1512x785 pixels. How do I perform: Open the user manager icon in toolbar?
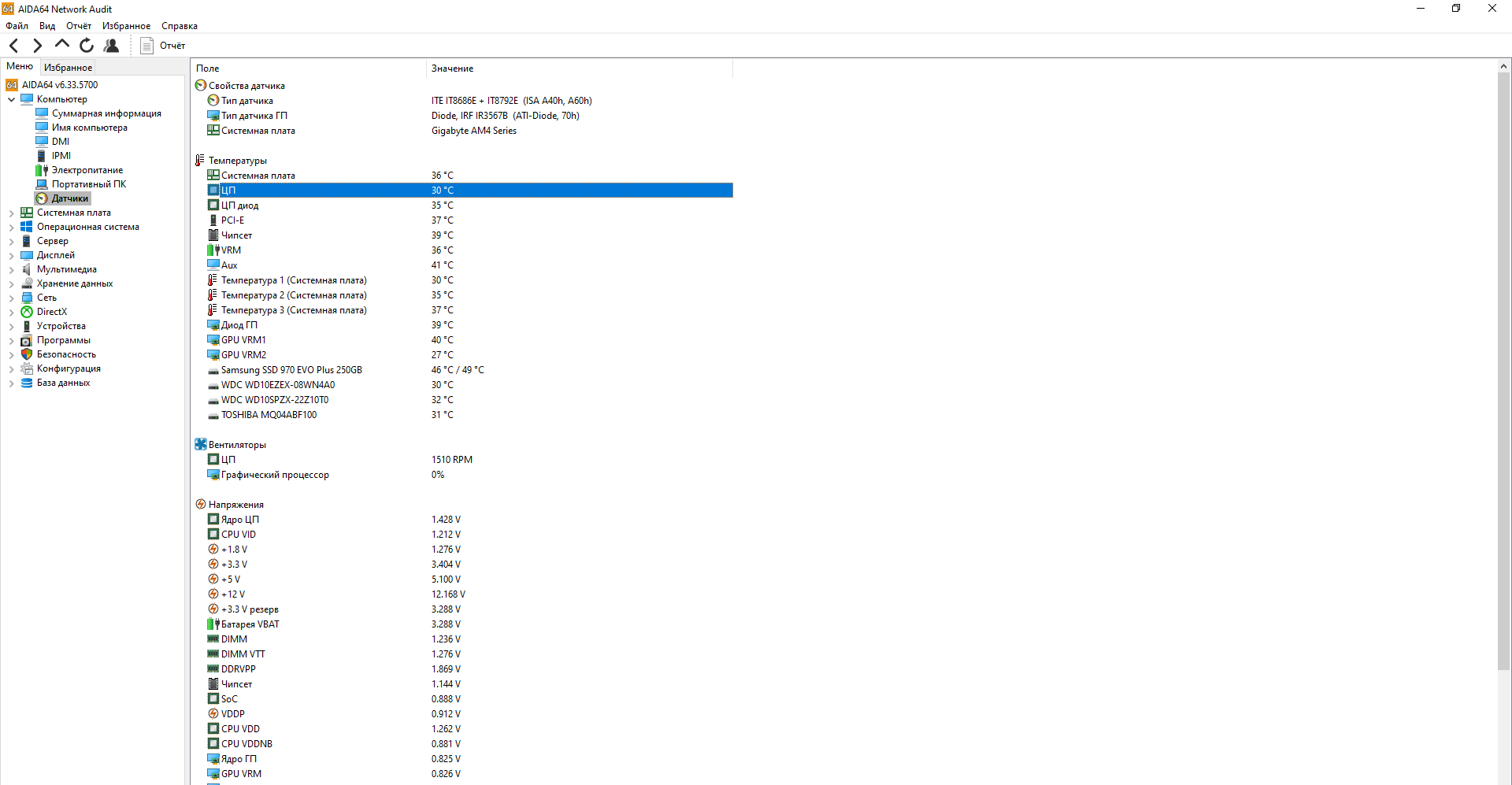pos(111,46)
